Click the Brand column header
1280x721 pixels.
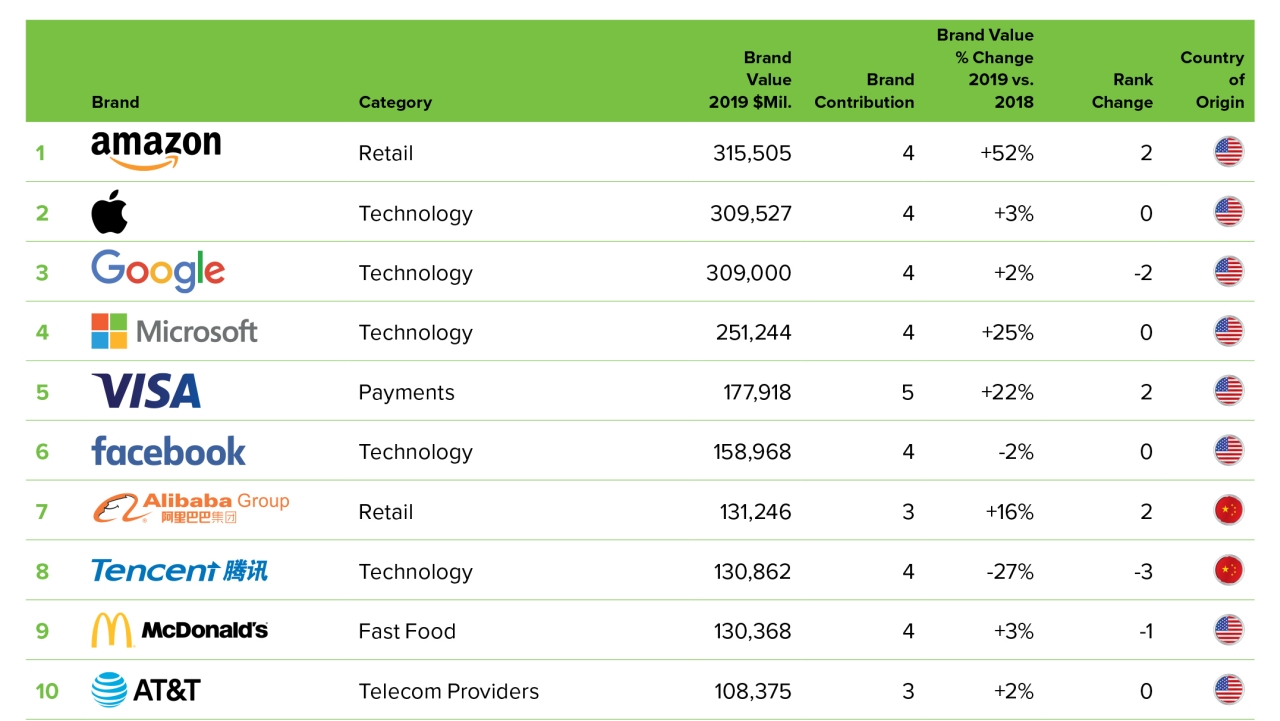pyautogui.click(x=115, y=102)
